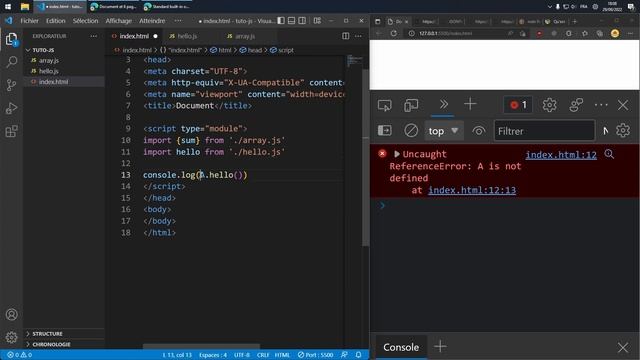Screen dimensions: 640x360
Task: Open the Sélection menu
Action: tap(85, 20)
